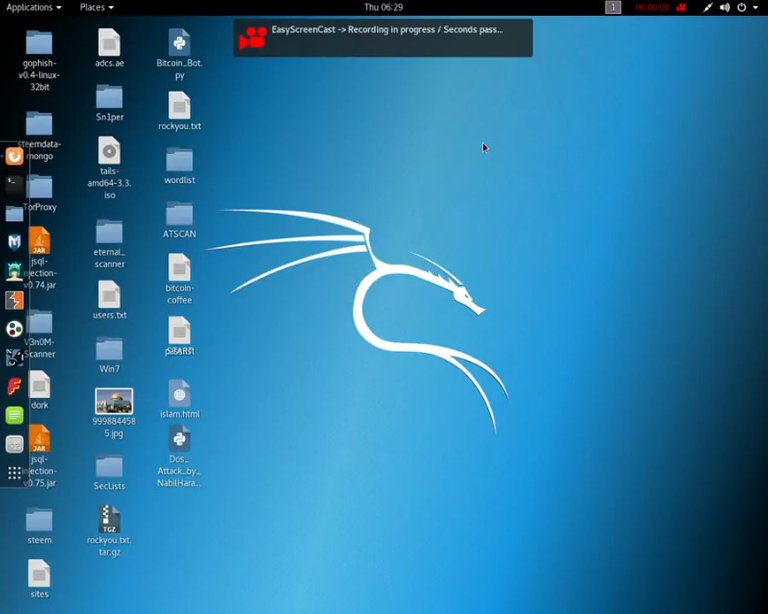Click workspace indicator number 1

pos(613,7)
